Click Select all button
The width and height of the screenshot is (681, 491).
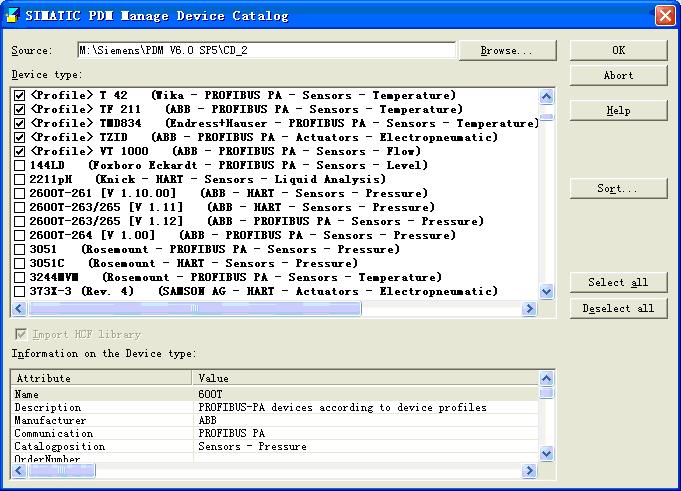tap(618, 282)
